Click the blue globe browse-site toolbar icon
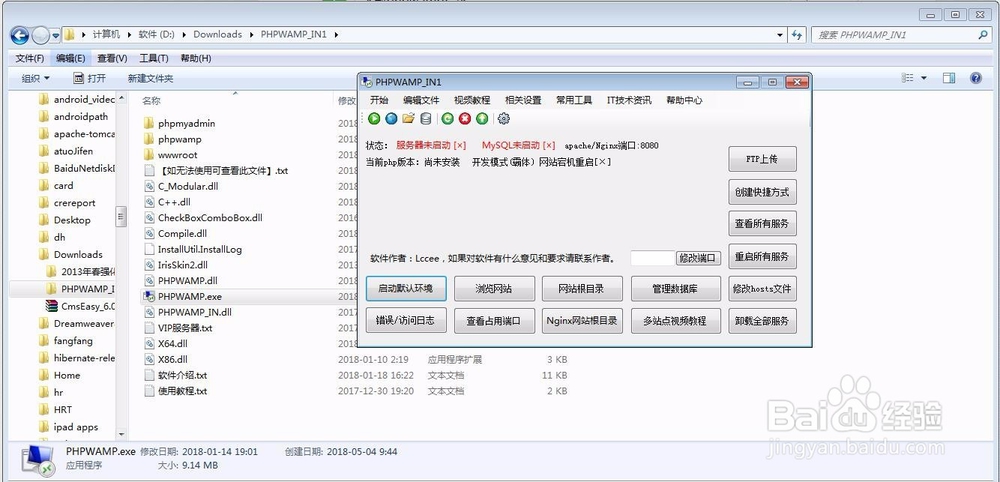This screenshot has height=482, width=1000. [x=392, y=118]
